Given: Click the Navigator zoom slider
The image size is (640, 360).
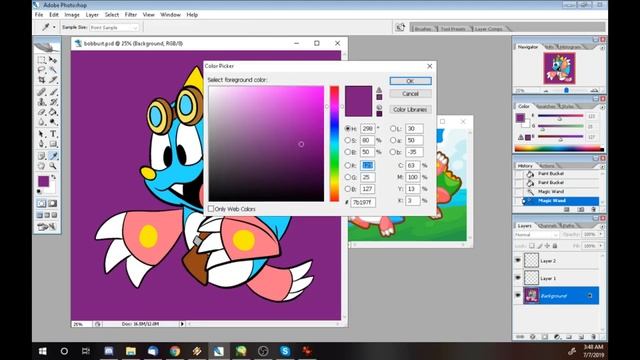Looking at the screenshot, I should [566, 90].
